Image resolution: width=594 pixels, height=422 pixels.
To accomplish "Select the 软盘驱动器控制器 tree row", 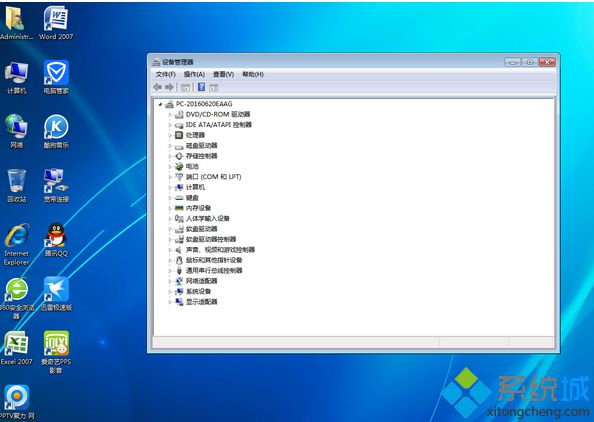I will [205, 239].
